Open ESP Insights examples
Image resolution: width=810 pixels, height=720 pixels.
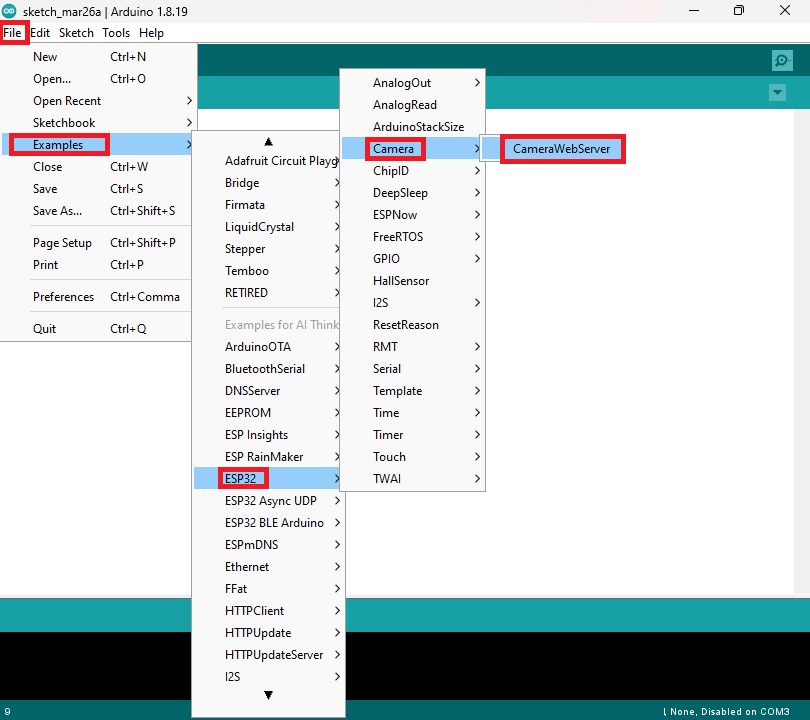[267, 435]
